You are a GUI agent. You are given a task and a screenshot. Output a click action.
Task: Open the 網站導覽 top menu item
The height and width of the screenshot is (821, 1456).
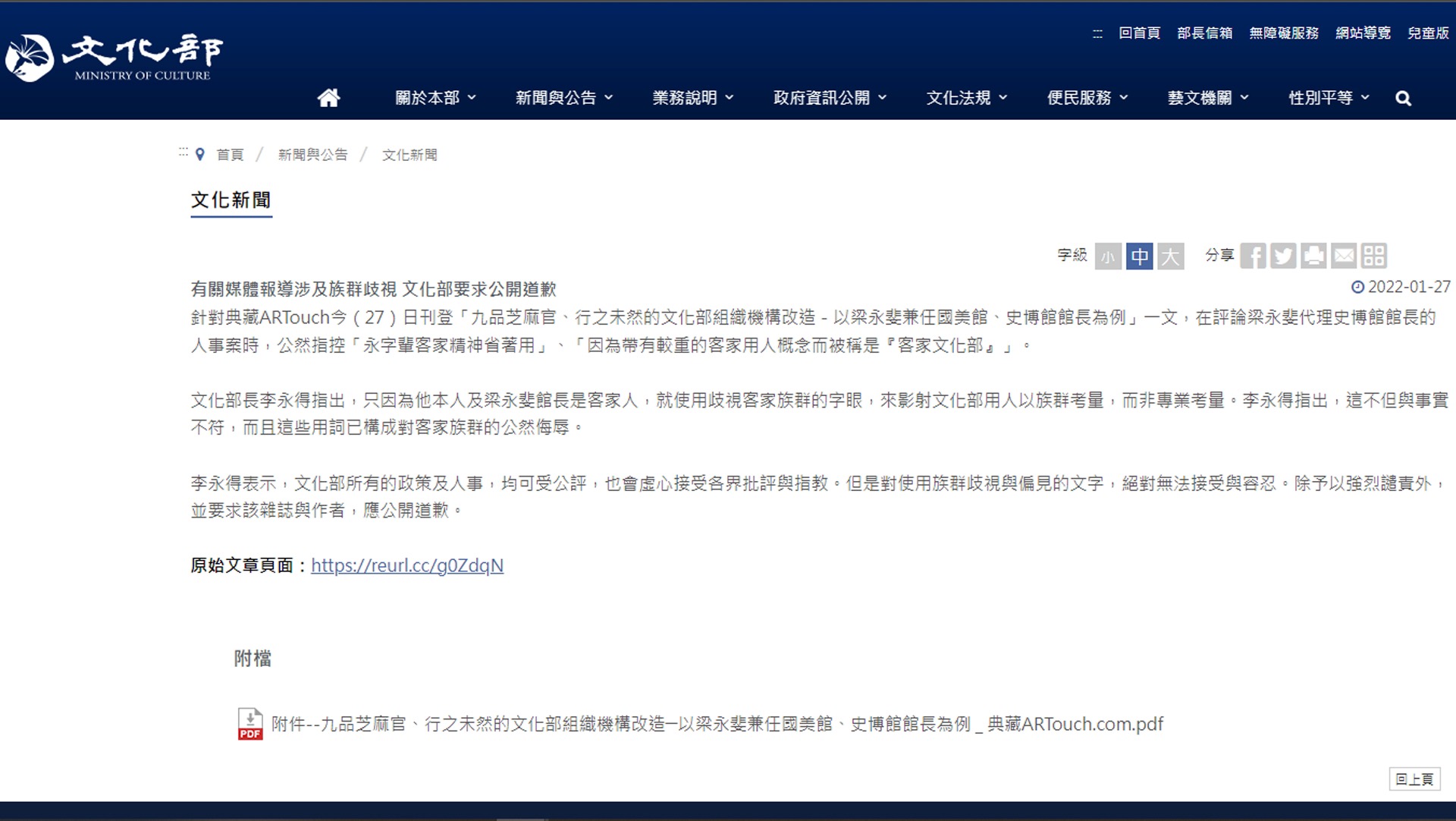(x=1363, y=33)
